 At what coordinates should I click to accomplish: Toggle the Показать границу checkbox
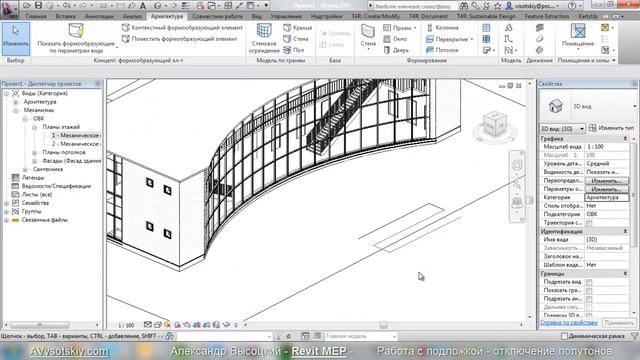point(589,291)
